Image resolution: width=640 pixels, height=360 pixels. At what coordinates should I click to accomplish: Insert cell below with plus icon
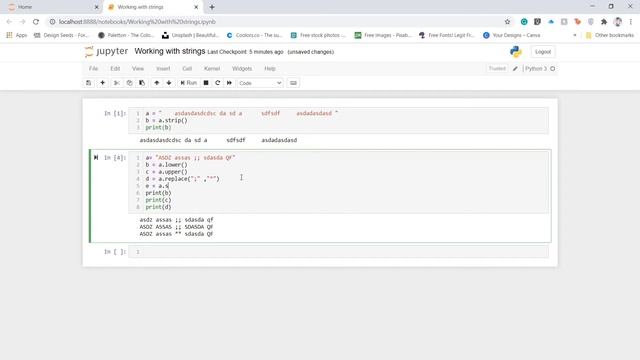click(x=102, y=83)
